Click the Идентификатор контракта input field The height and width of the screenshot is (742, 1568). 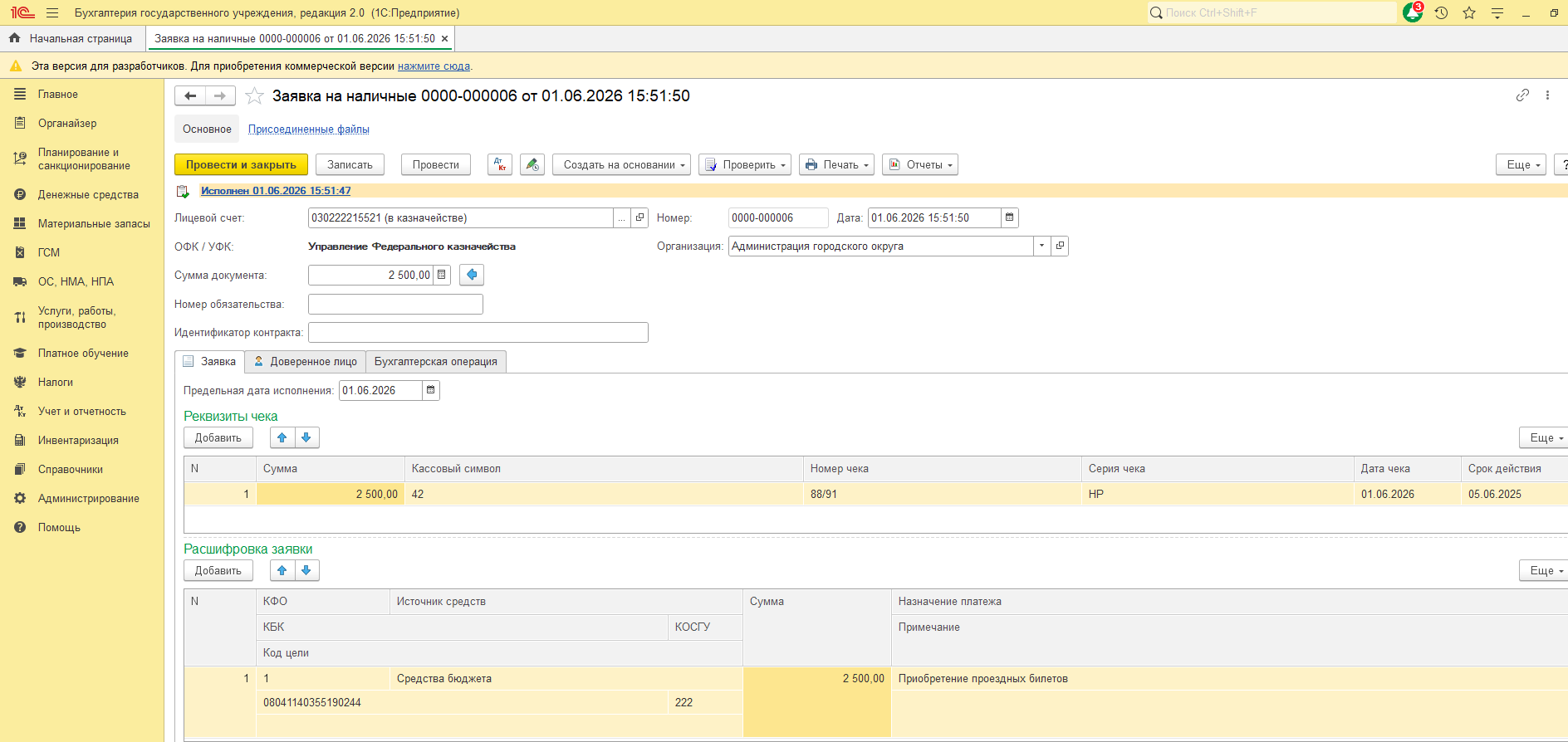(478, 332)
